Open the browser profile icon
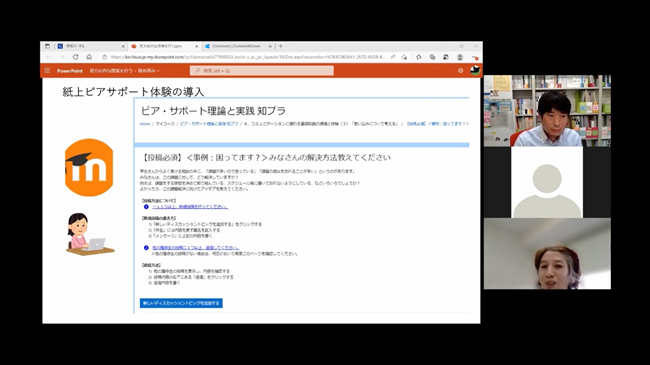Image resolution: width=650 pixels, height=365 pixels. 460,57
